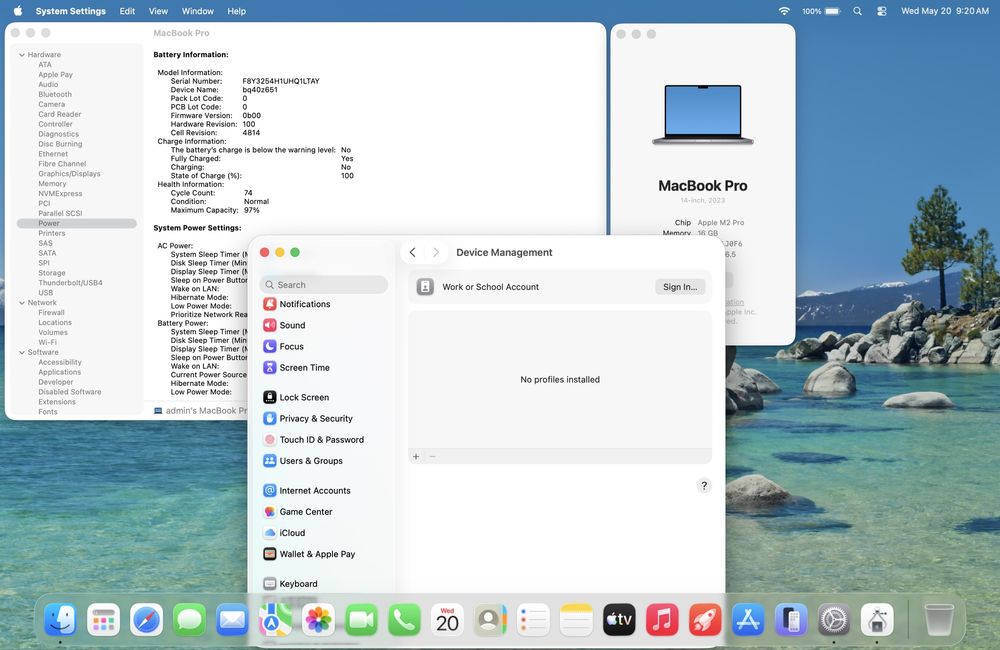Collapse the Network section in System Information
The width and height of the screenshot is (1000, 650).
point(22,303)
